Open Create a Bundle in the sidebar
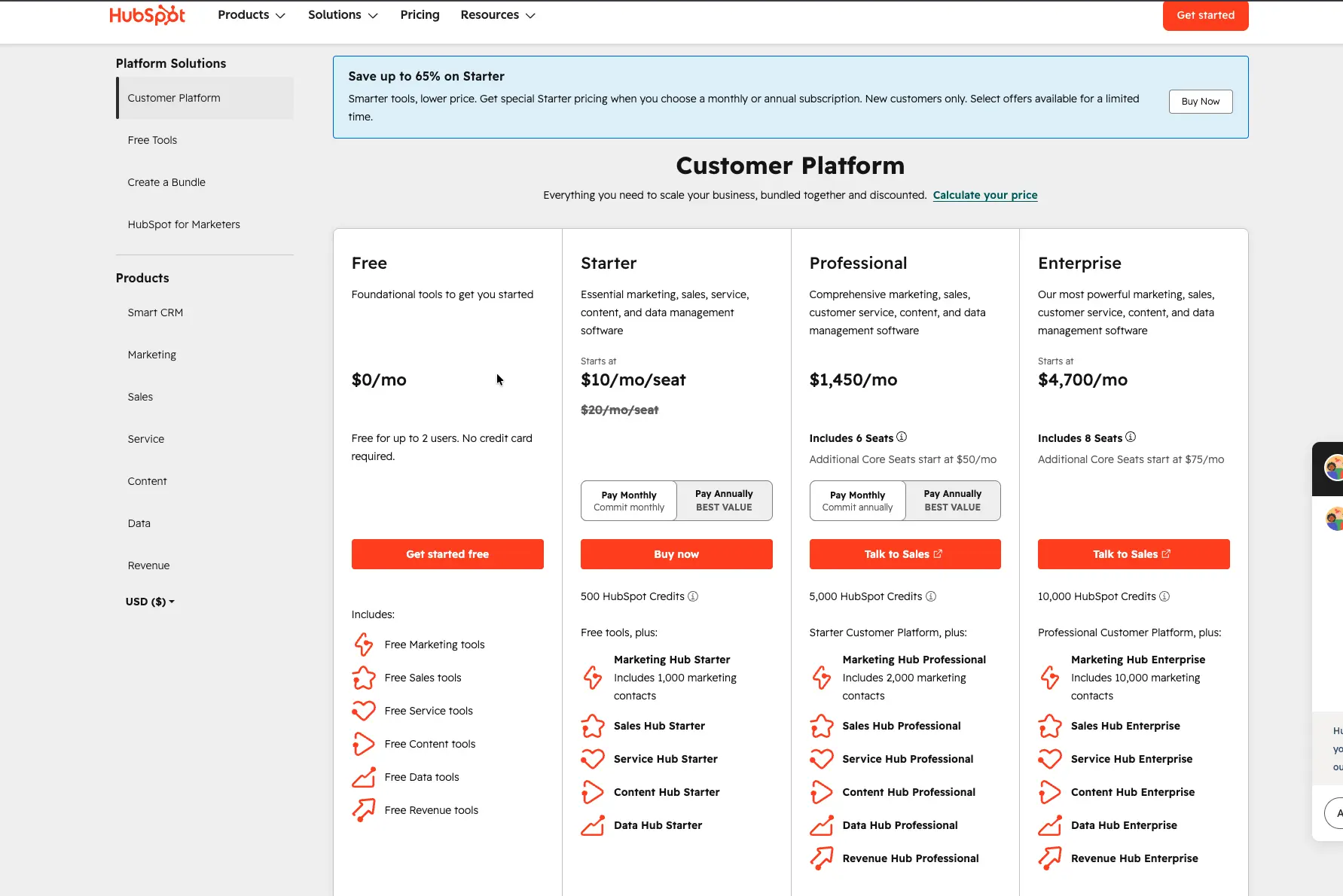The width and height of the screenshot is (1343, 896). 166,182
